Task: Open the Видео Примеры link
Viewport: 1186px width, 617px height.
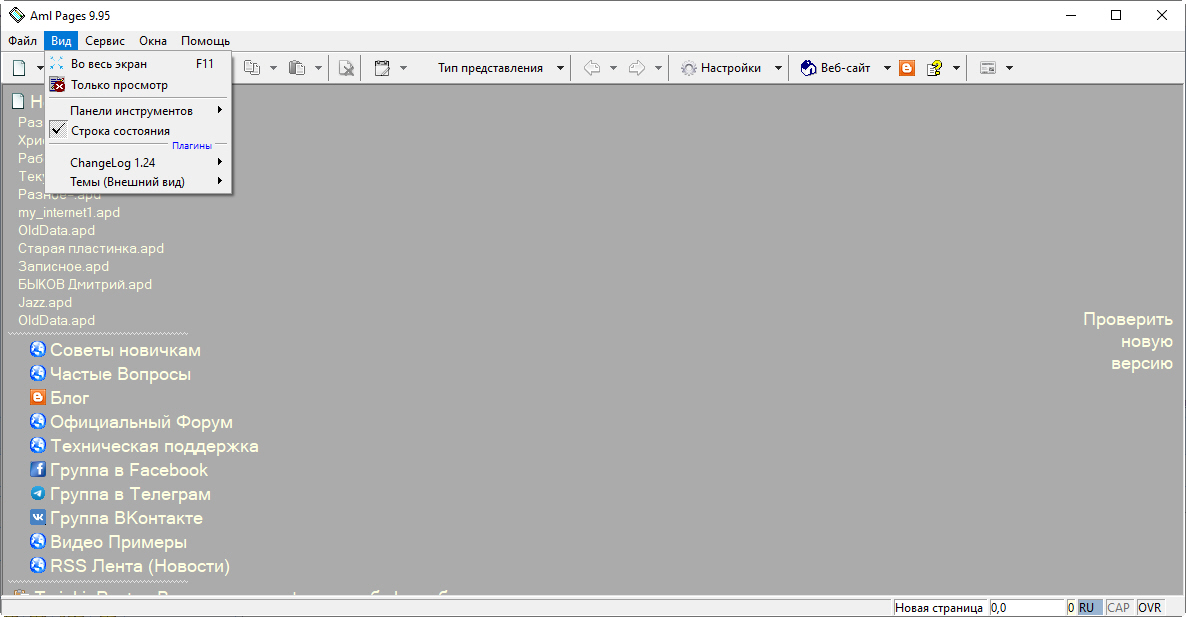Action: pyautogui.click(x=118, y=542)
